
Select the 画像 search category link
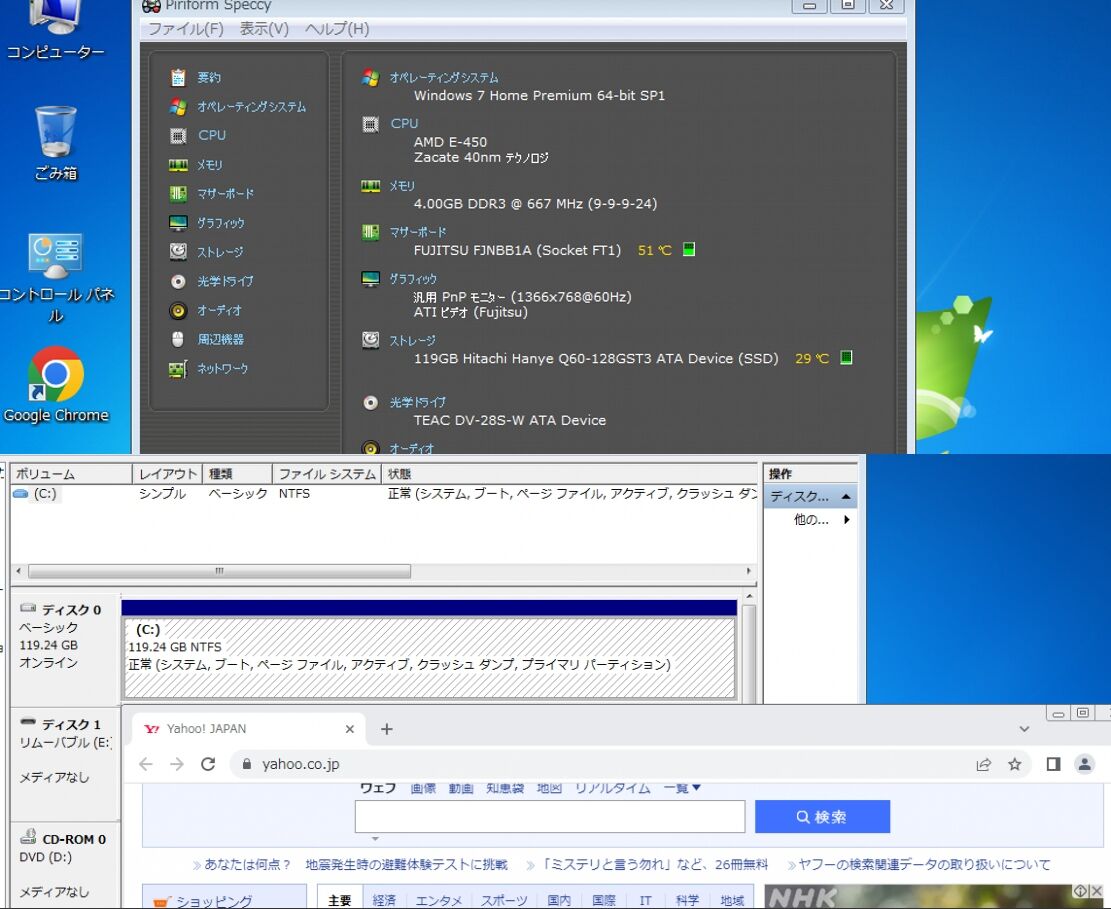423,788
